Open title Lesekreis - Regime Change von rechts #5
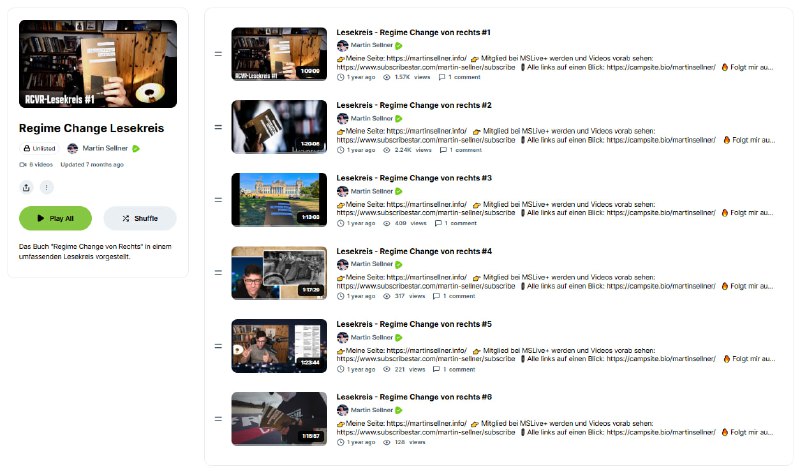 pos(414,324)
